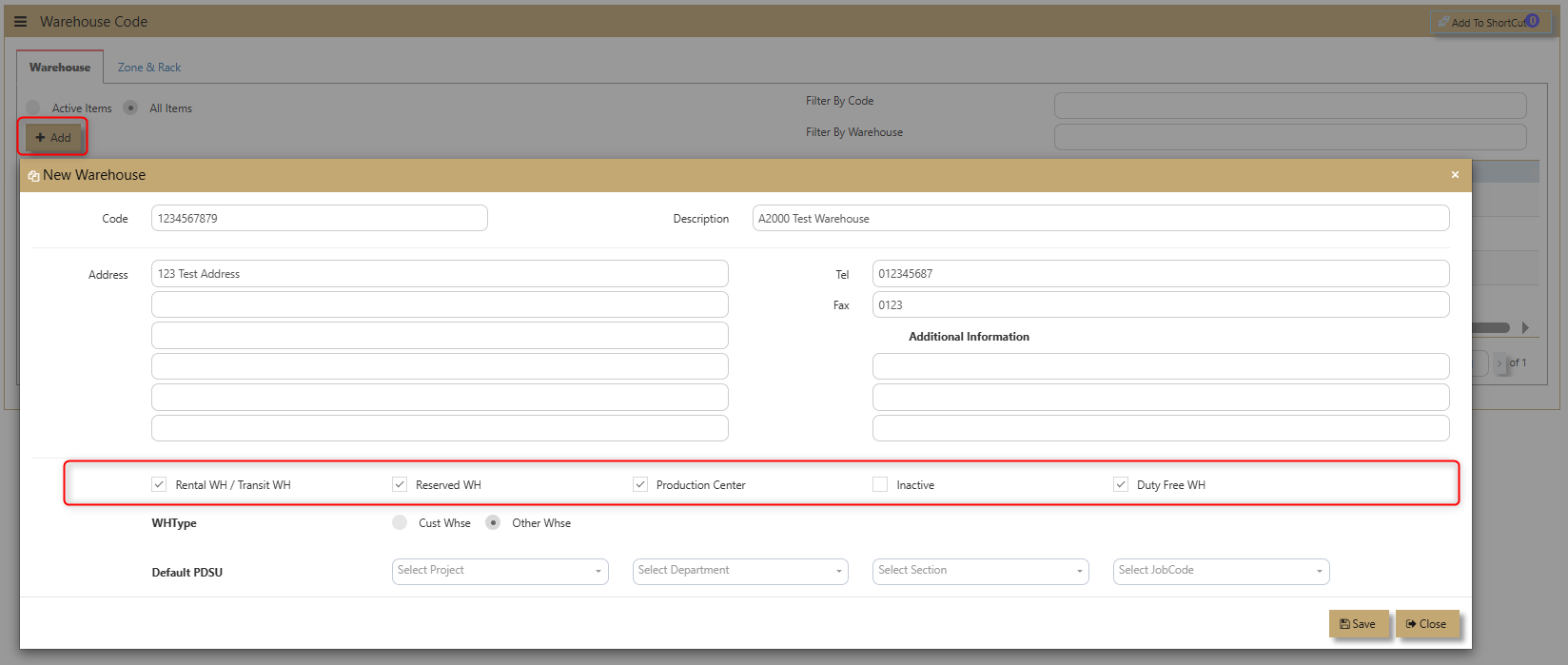The width and height of the screenshot is (1568, 665).
Task: Uncheck Rental WH / Transit WH checkbox
Action: click(x=159, y=484)
